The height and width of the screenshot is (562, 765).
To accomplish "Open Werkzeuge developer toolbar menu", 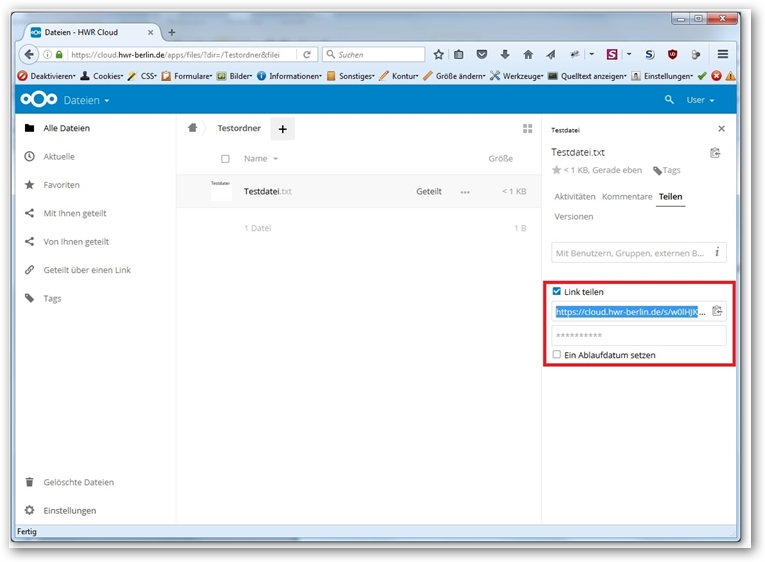I will click(x=517, y=76).
